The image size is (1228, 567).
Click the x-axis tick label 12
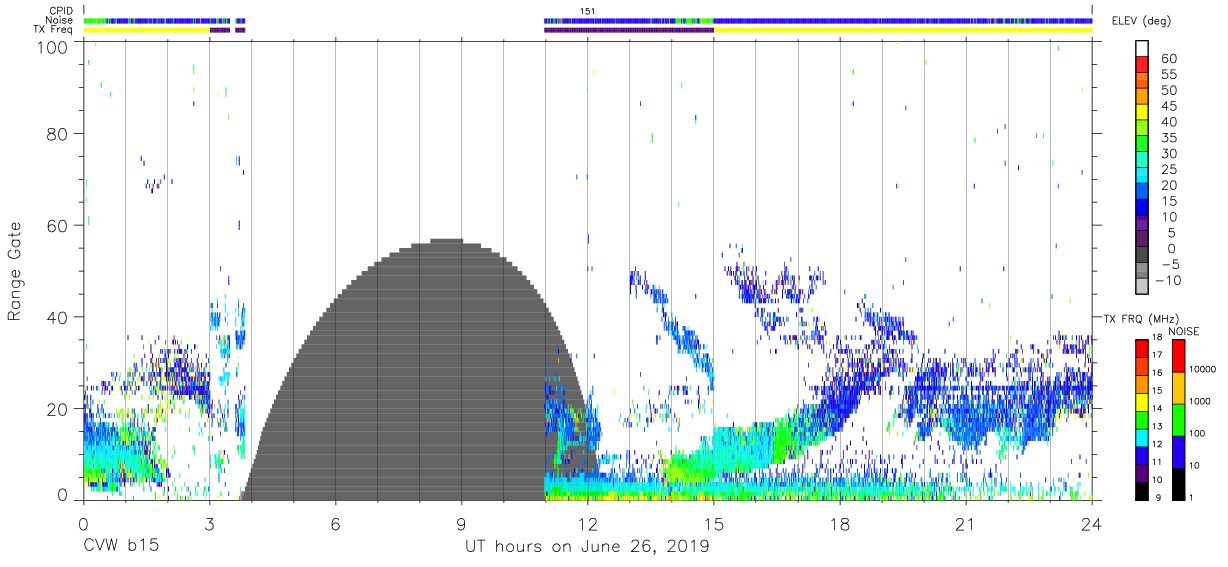pos(587,524)
